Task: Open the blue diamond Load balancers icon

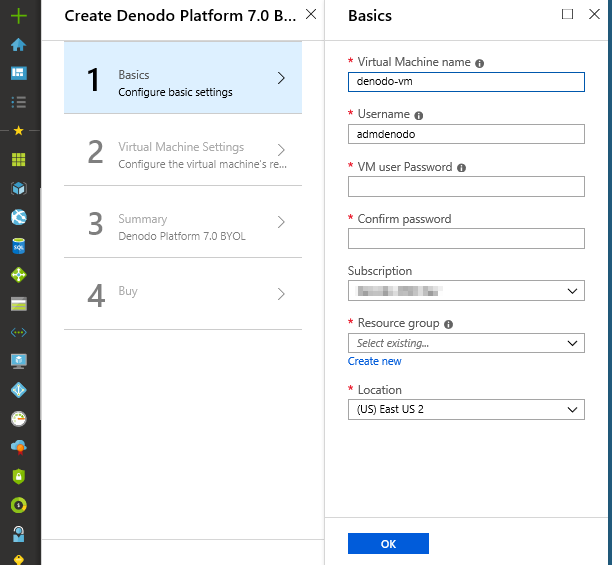Action: 18,390
